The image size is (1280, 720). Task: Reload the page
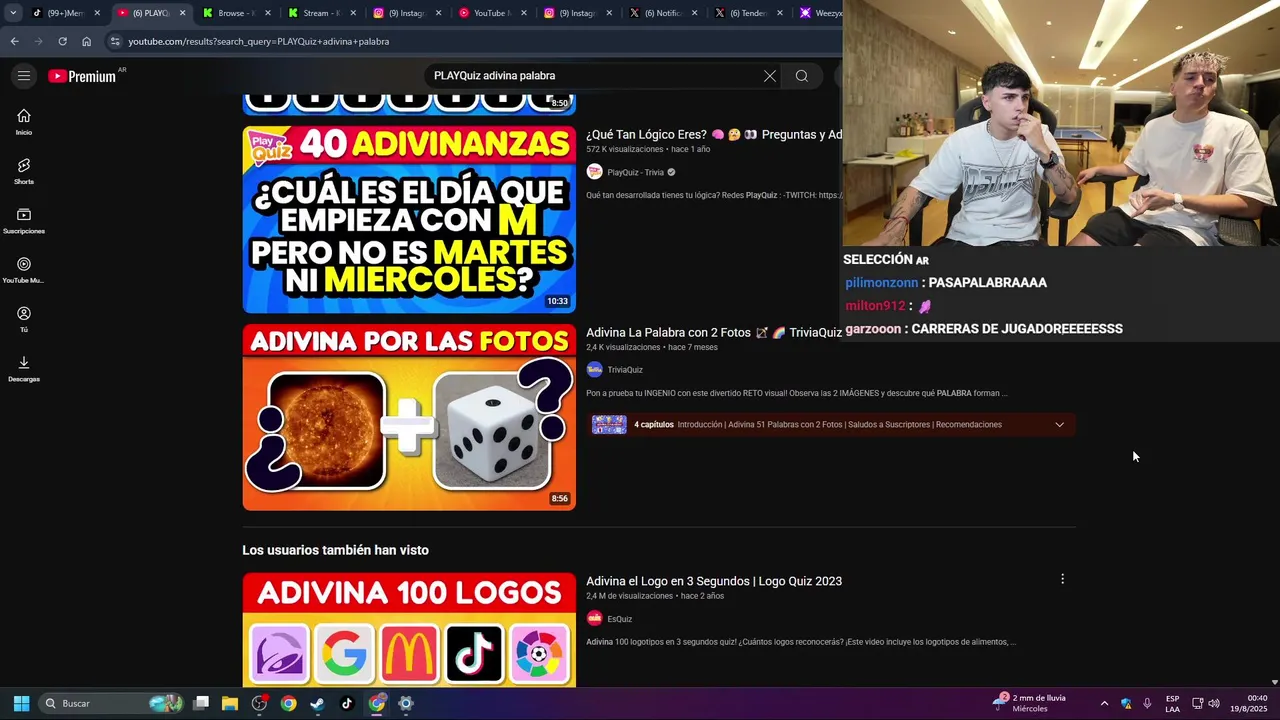point(62,41)
